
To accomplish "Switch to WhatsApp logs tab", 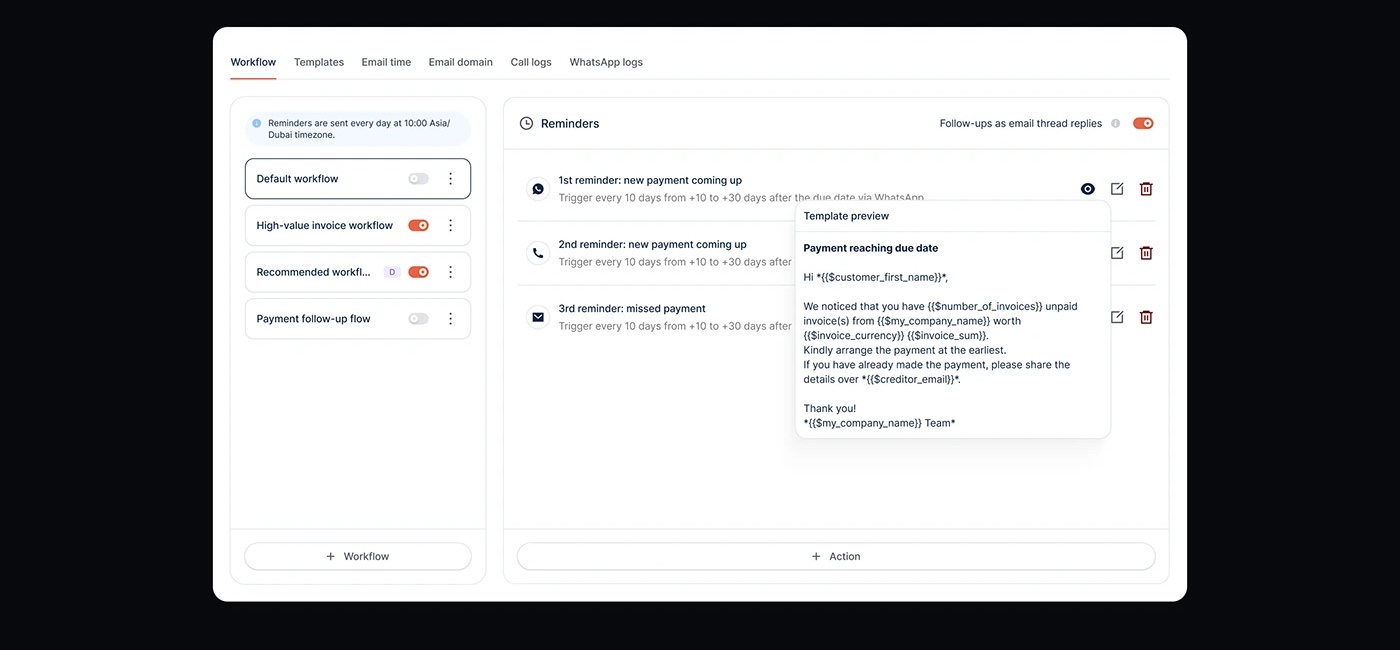I will click(606, 62).
